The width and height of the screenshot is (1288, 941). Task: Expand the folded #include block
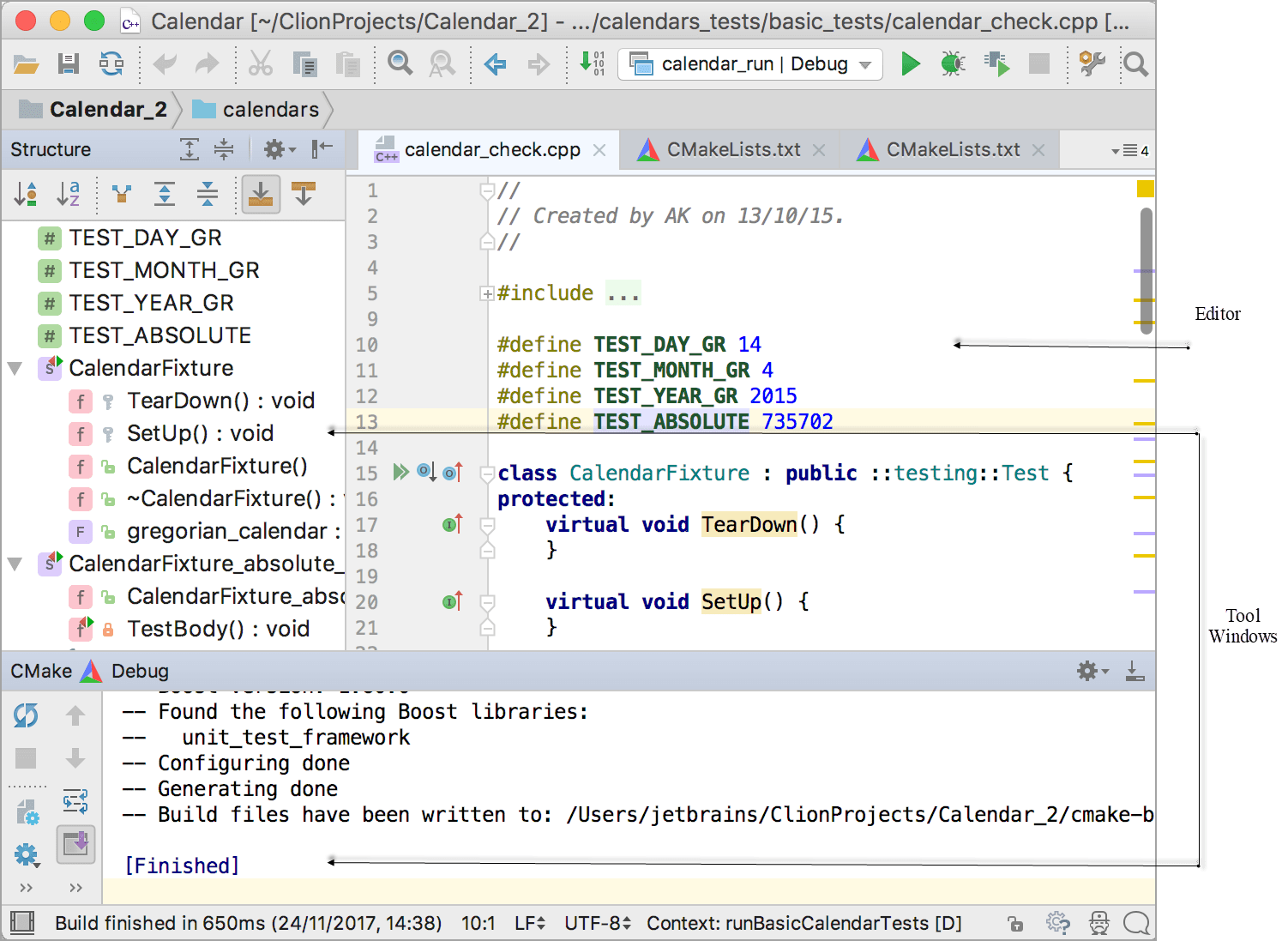(x=486, y=293)
